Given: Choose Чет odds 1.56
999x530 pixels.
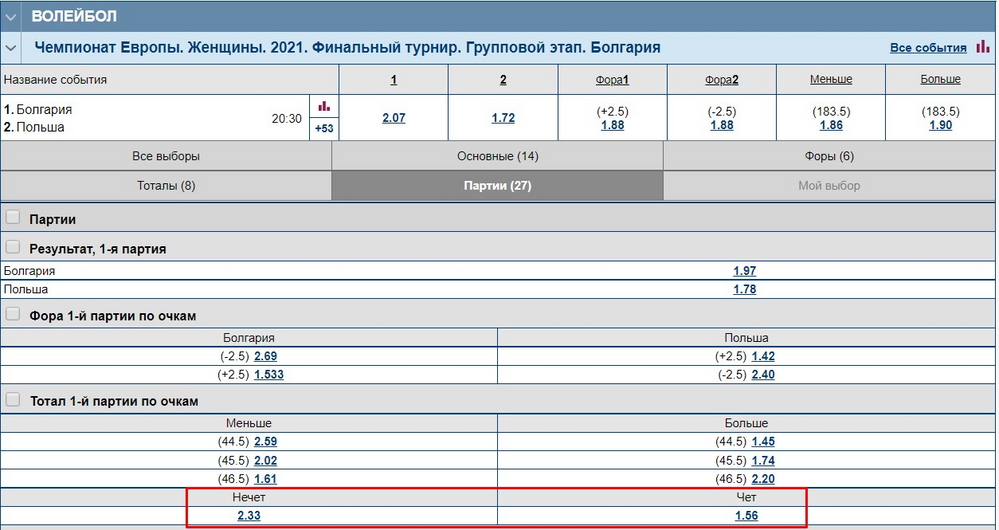Looking at the screenshot, I should click(x=745, y=515).
